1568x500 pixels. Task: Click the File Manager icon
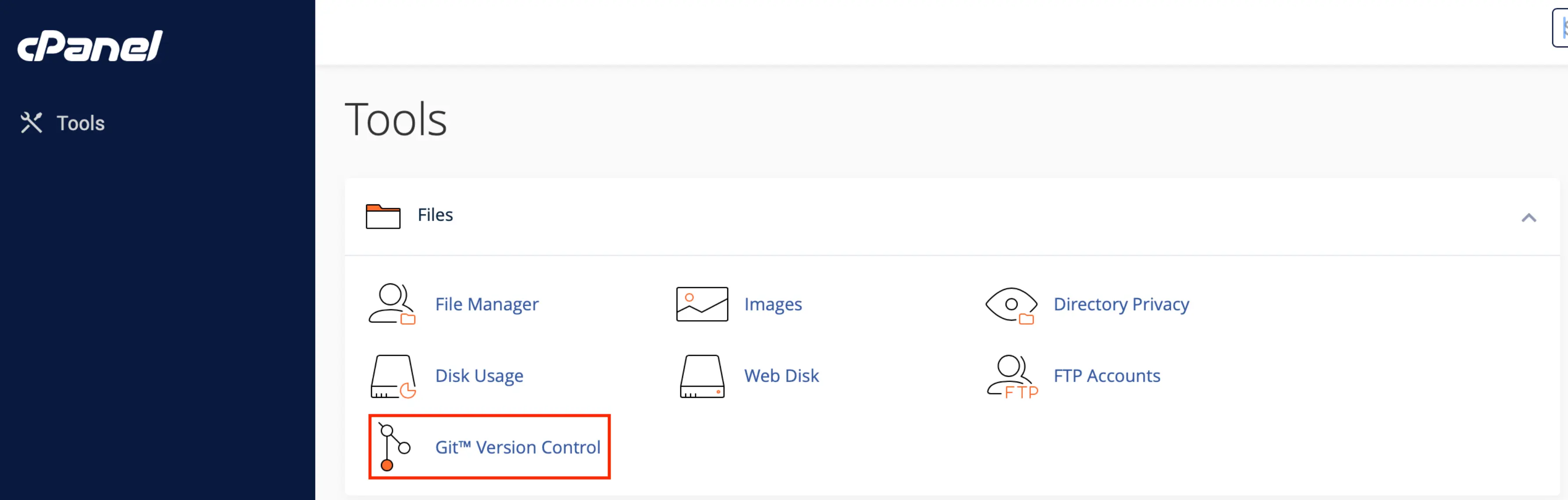tap(392, 304)
